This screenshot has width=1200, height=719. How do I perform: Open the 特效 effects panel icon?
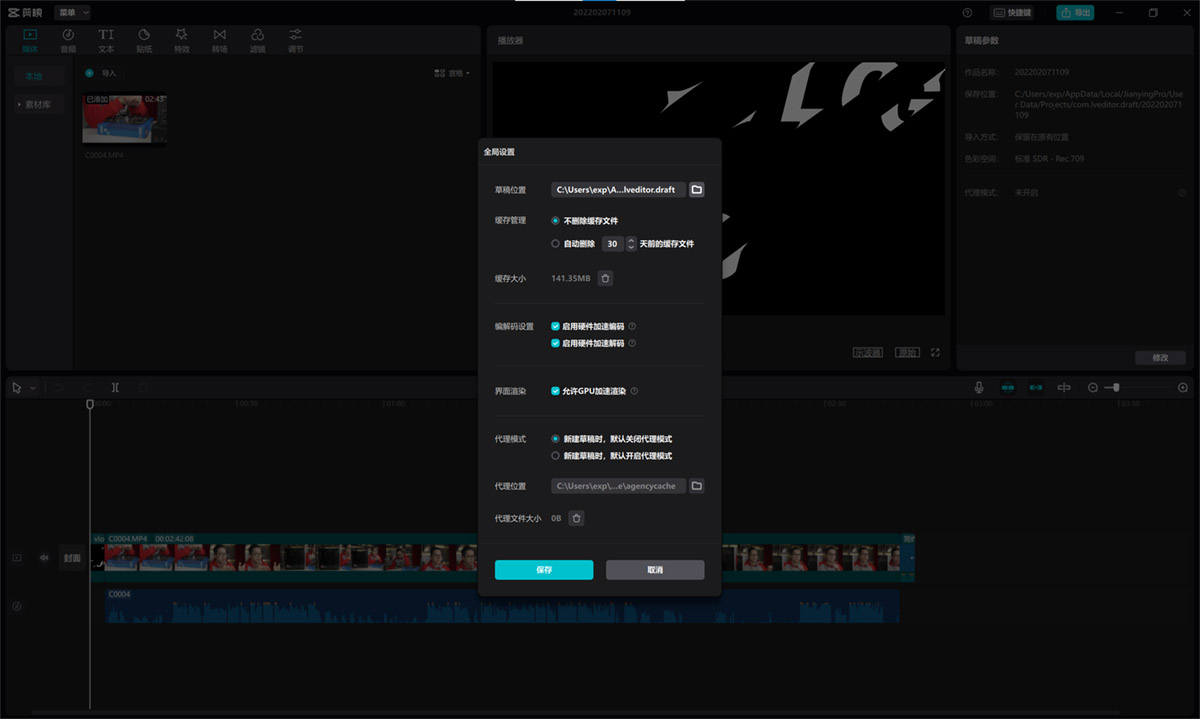coord(181,39)
